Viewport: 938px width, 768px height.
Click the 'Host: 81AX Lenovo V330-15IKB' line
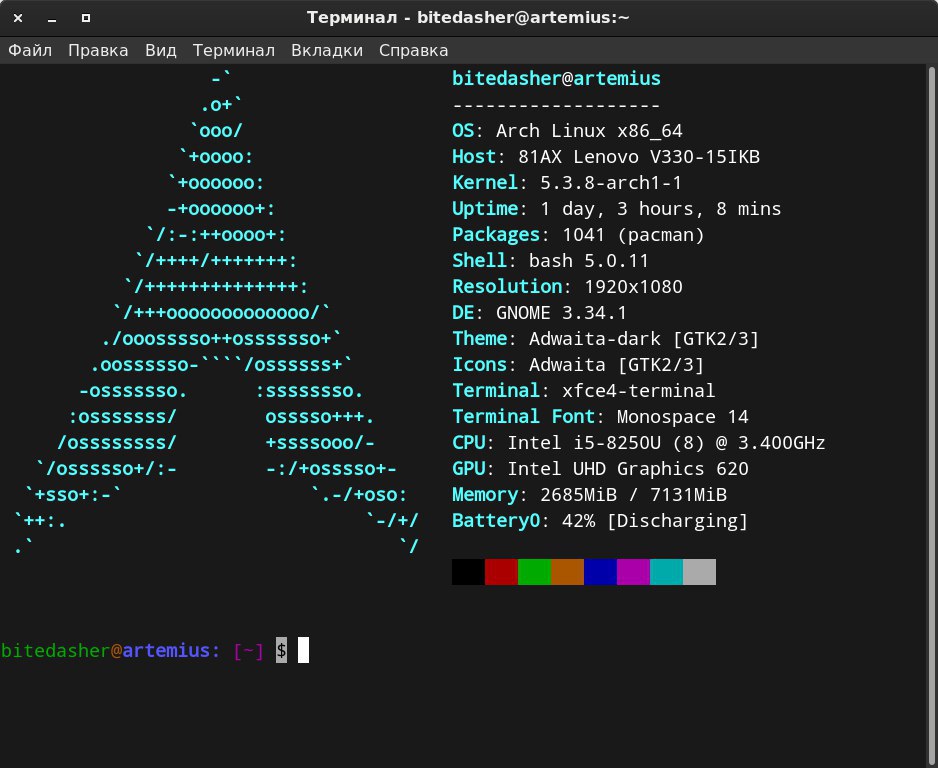(606, 157)
